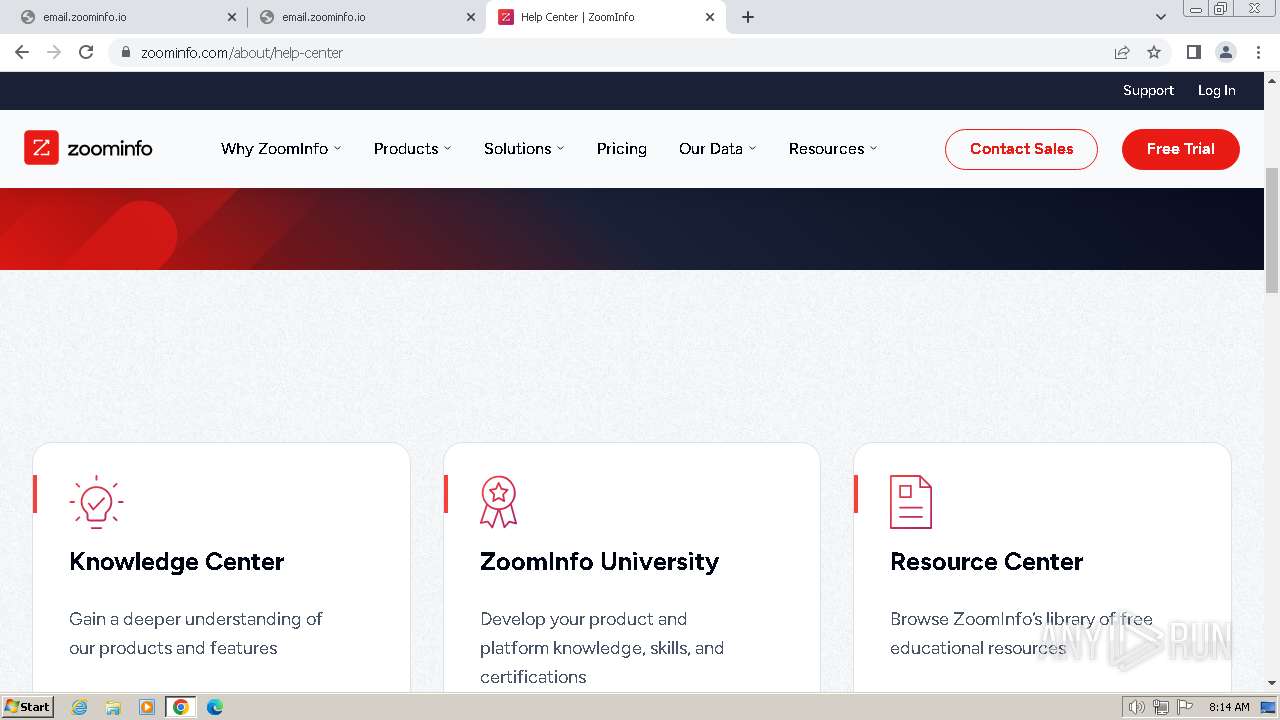Click the Knowledge Center lightbulb icon
This screenshot has height=720, width=1280.
(96, 501)
